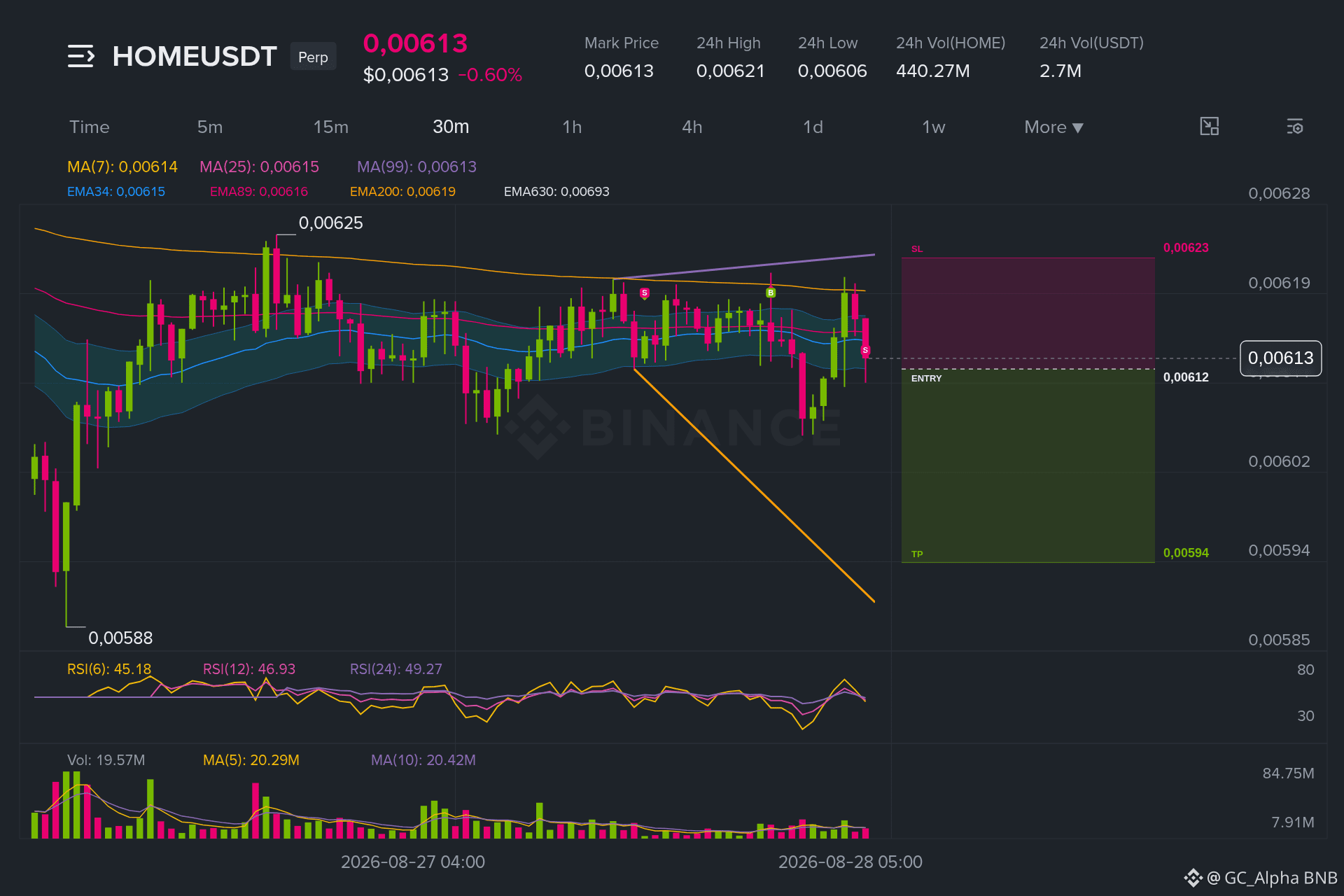The image size is (1344, 896).
Task: Click the TP label of the position
Action: 917,554
